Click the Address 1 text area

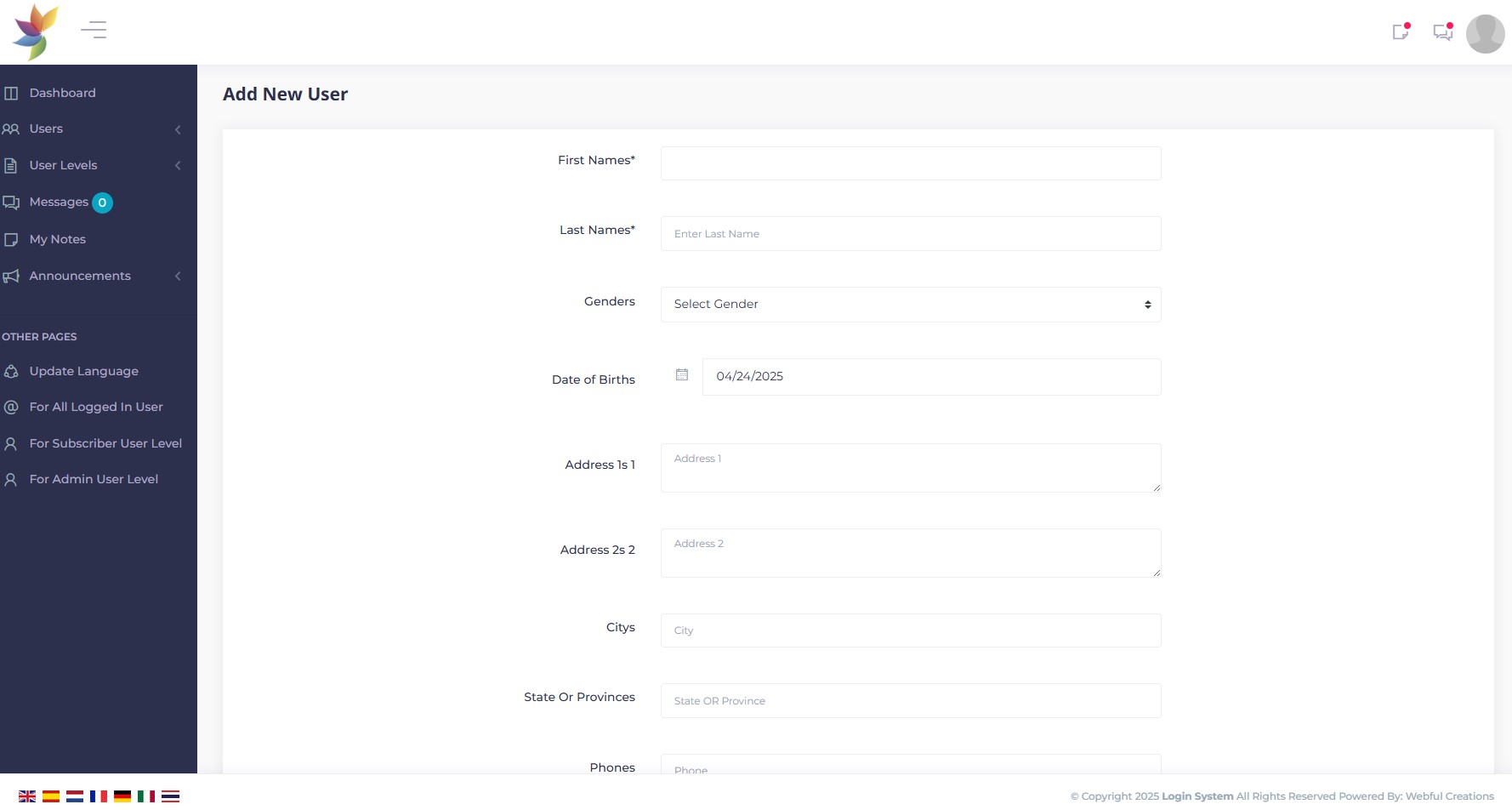(910, 467)
